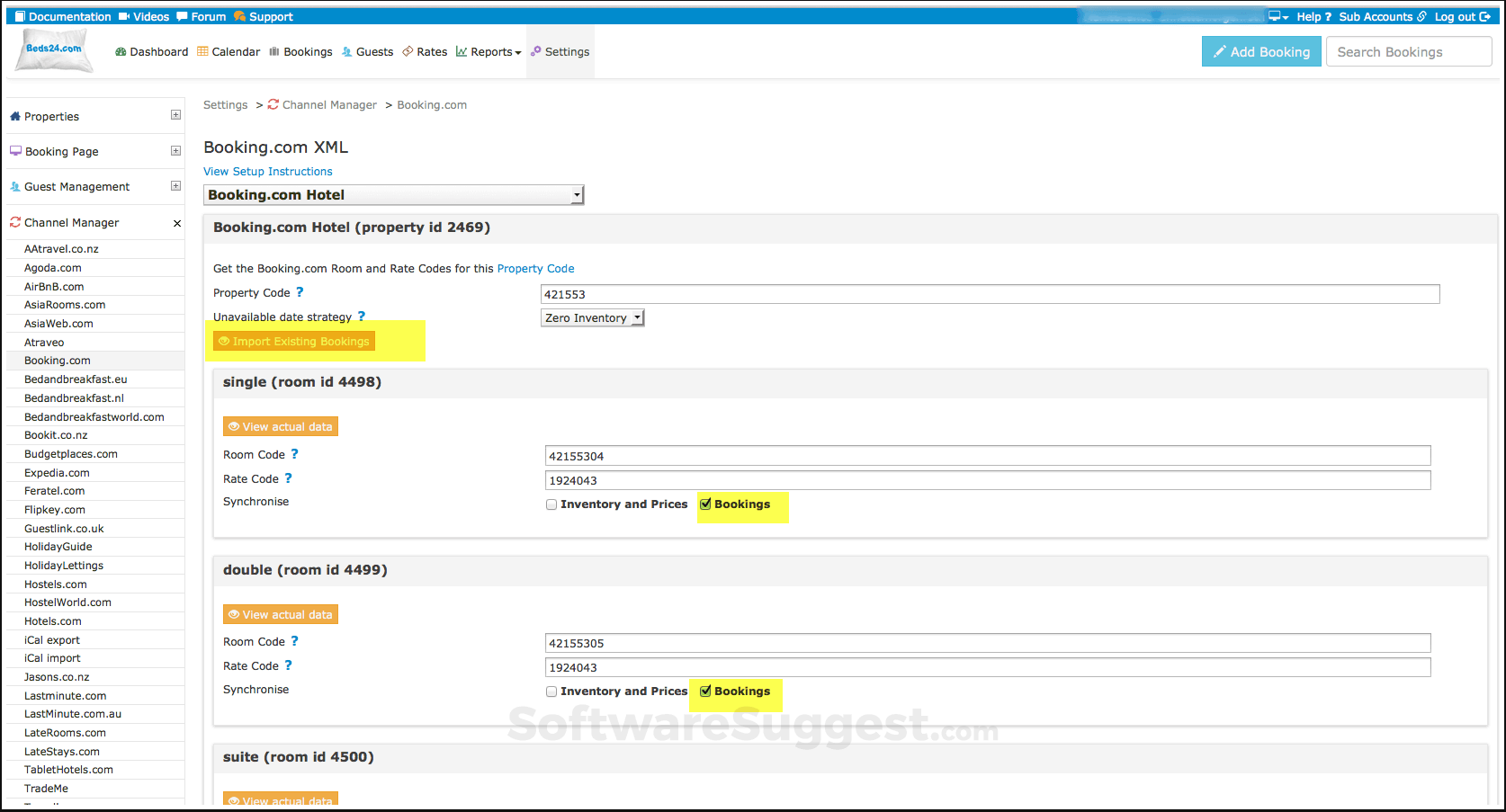Open the Zero Inventory strategy dropdown

(x=592, y=318)
